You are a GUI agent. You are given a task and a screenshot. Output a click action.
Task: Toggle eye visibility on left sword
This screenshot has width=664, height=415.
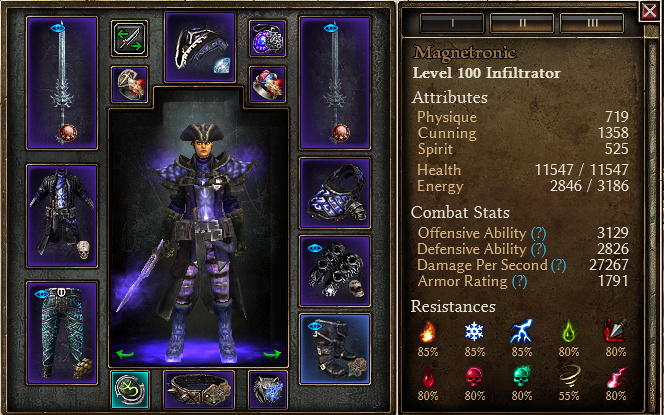(x=58, y=28)
